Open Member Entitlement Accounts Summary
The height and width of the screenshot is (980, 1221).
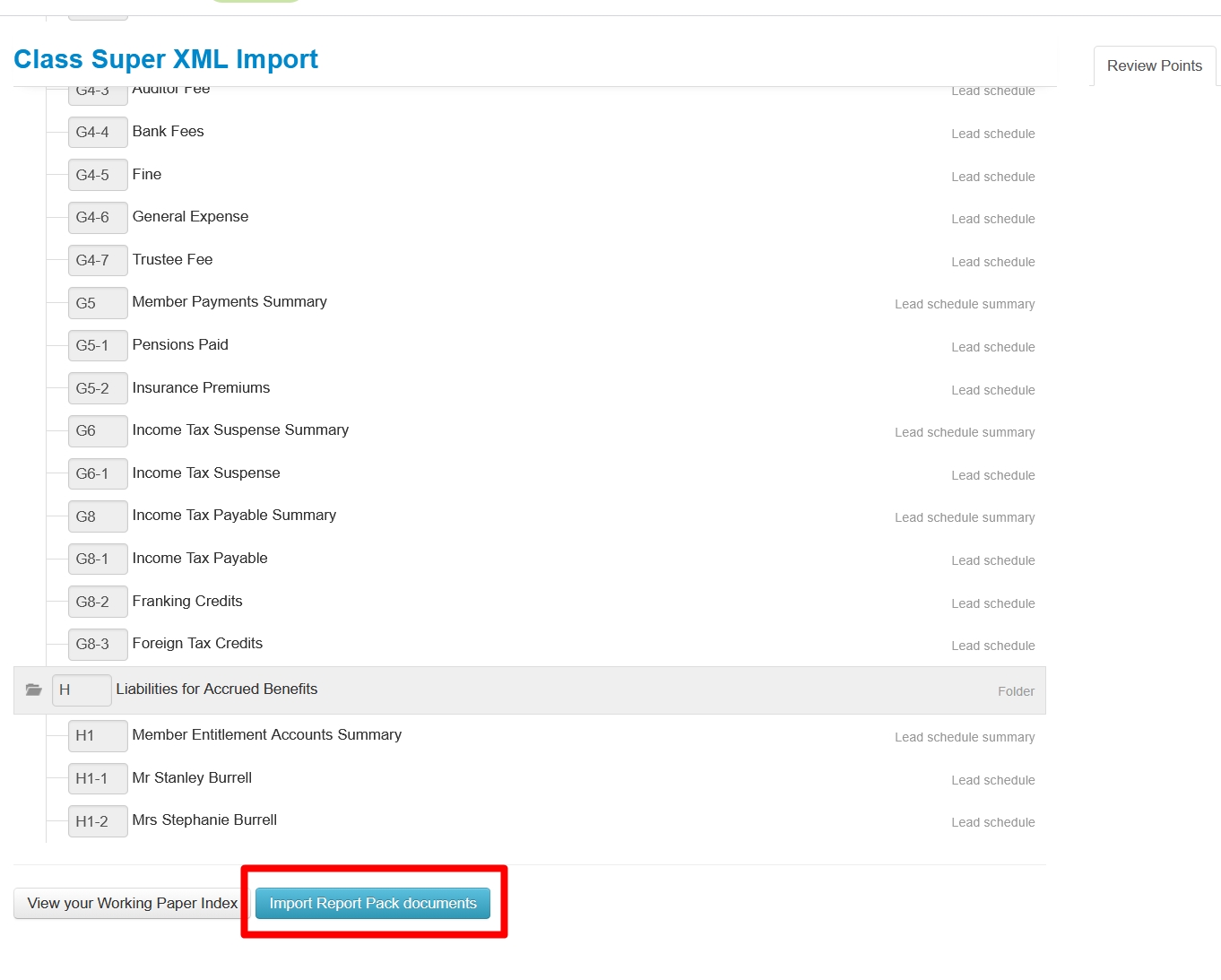(x=267, y=735)
